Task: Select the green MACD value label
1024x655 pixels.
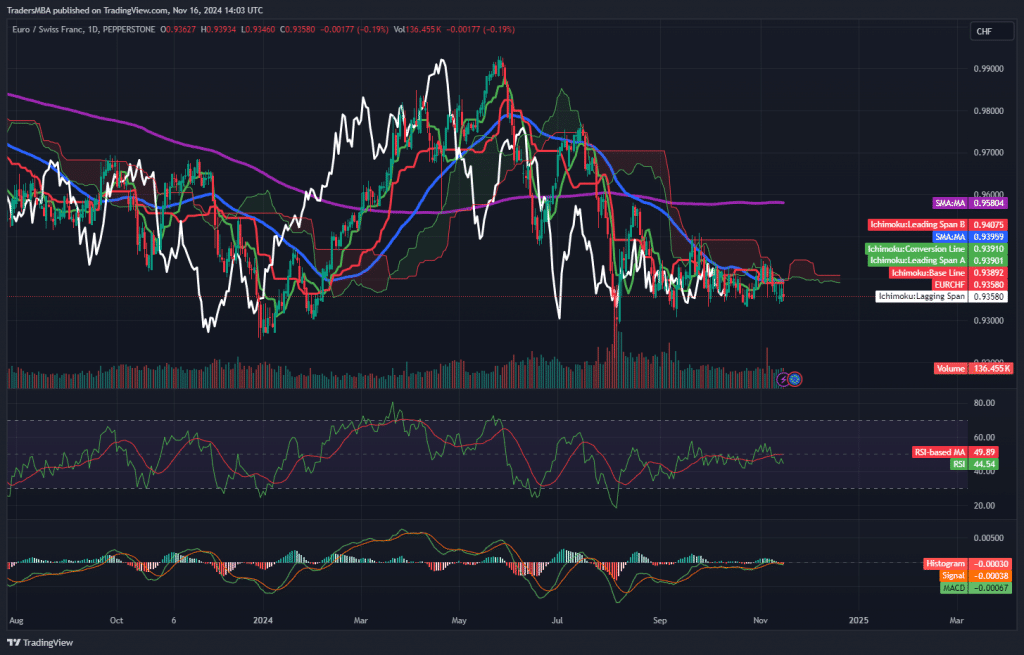Action: [953, 587]
